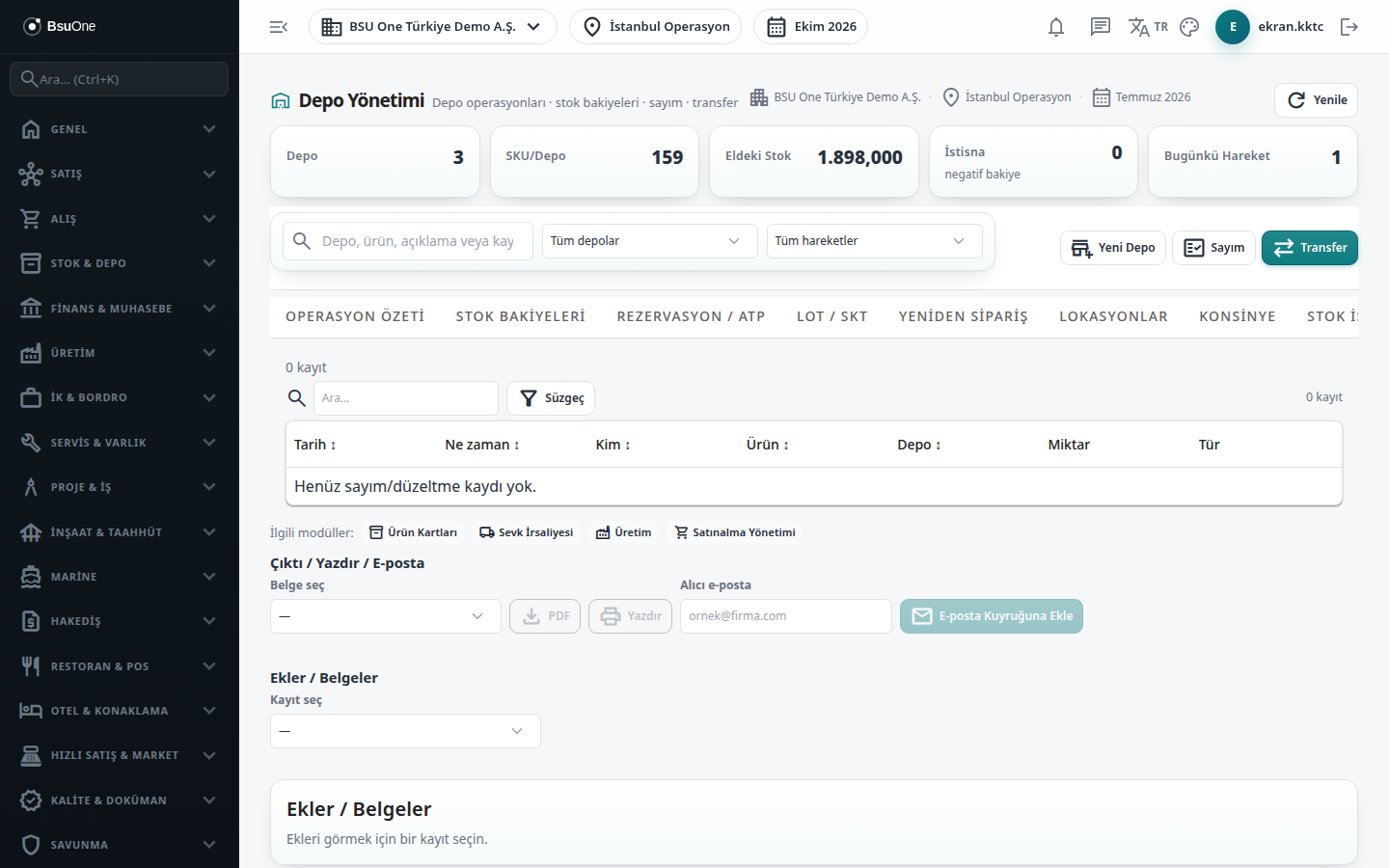Click the Kalite & Doküman badge icon
Viewport: 1389px width, 868px height.
click(x=31, y=800)
